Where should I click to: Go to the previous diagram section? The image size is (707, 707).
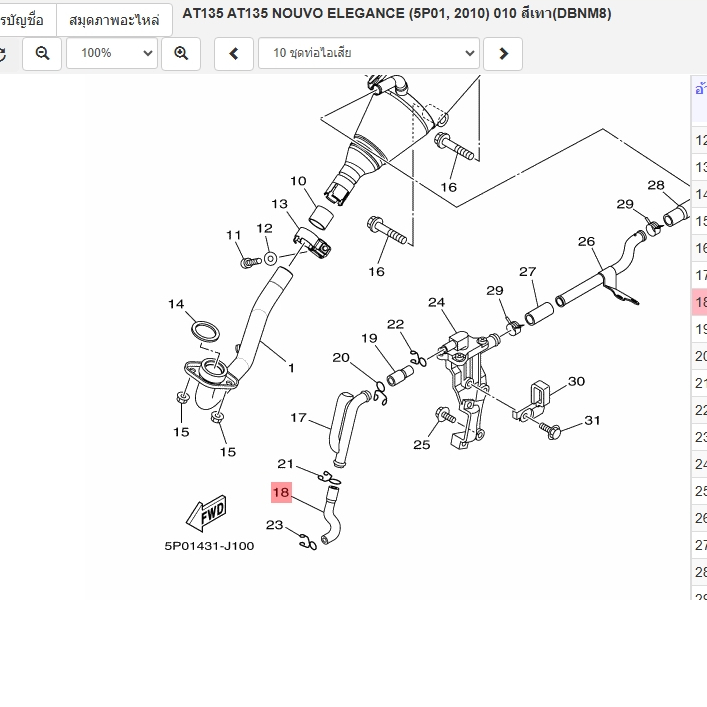pyautogui.click(x=234, y=53)
